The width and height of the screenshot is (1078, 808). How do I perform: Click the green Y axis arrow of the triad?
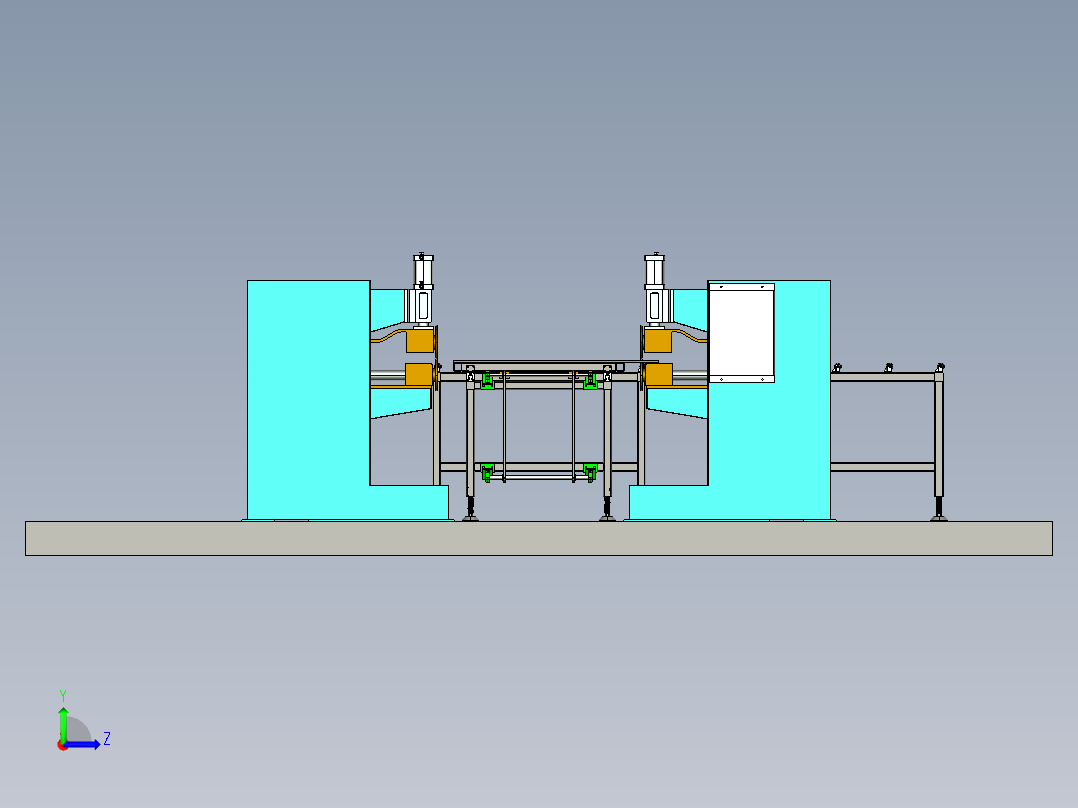tap(63, 723)
